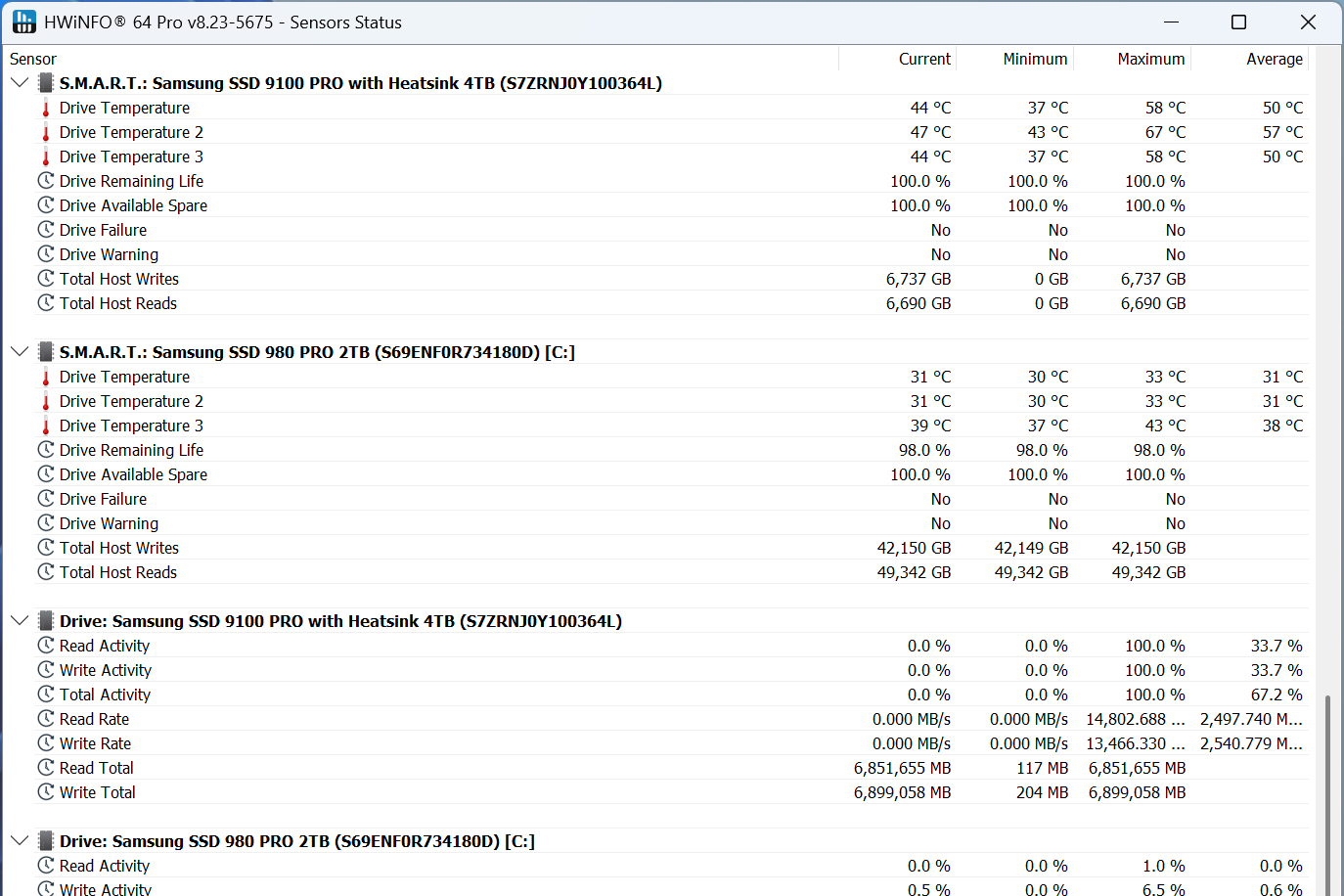Click clock icon of 980 PRO Drive Remaining Life
1344x896 pixels.
(x=45, y=450)
